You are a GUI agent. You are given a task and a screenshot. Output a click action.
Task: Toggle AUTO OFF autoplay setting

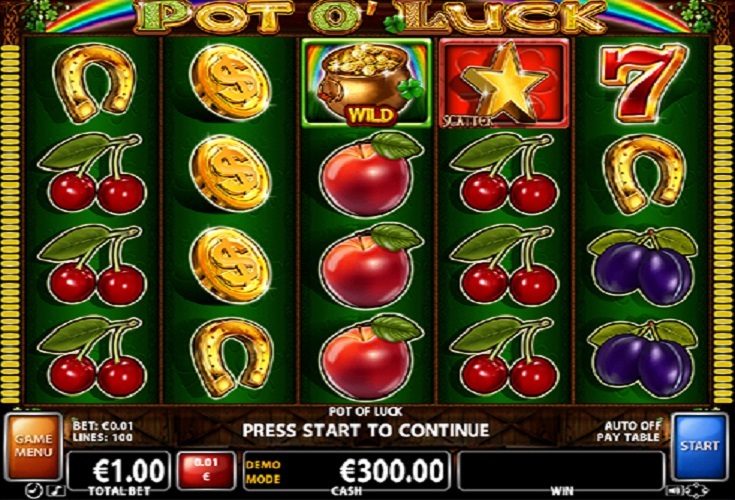[632, 425]
